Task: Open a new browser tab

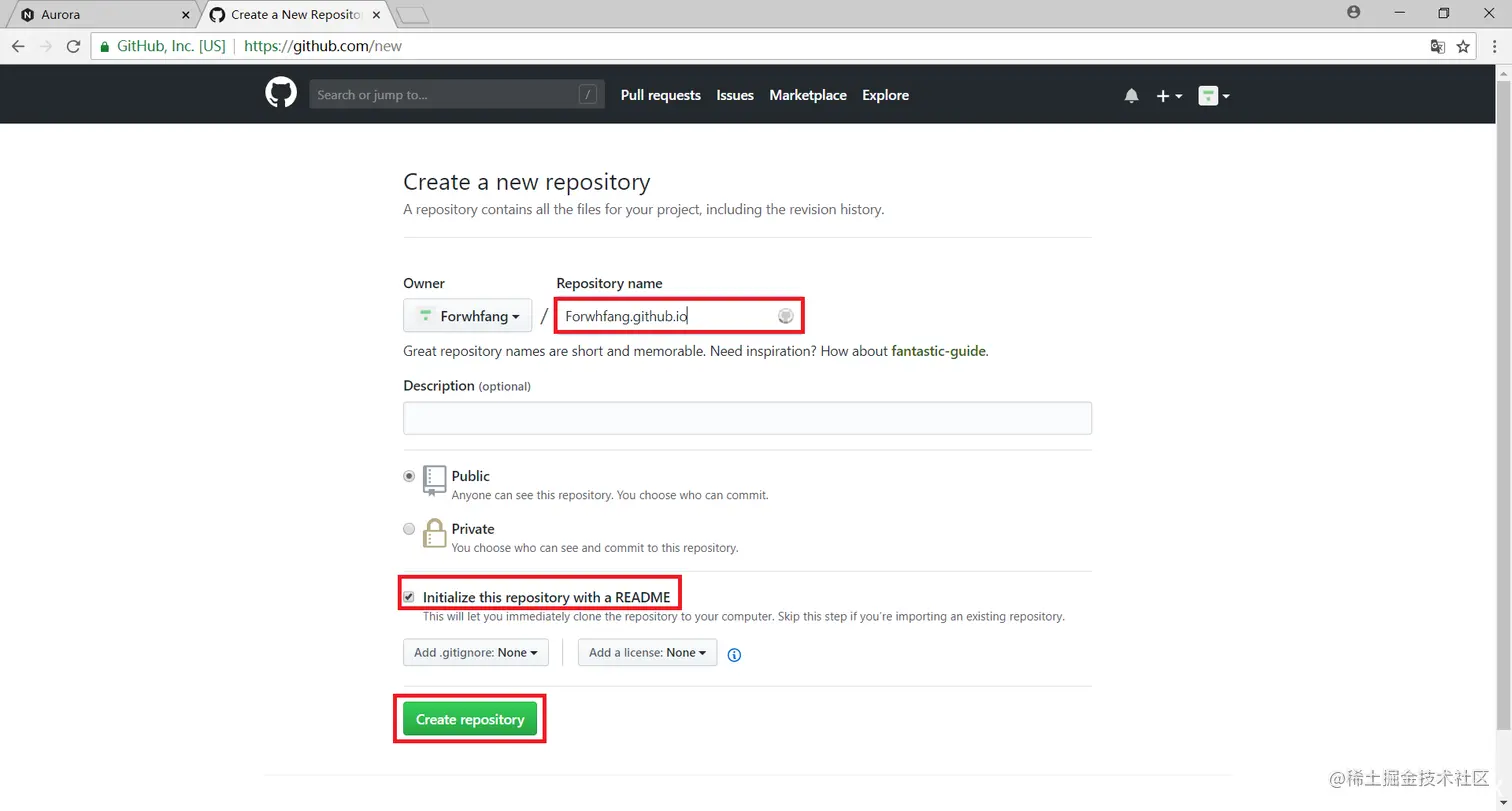Action: (412, 15)
